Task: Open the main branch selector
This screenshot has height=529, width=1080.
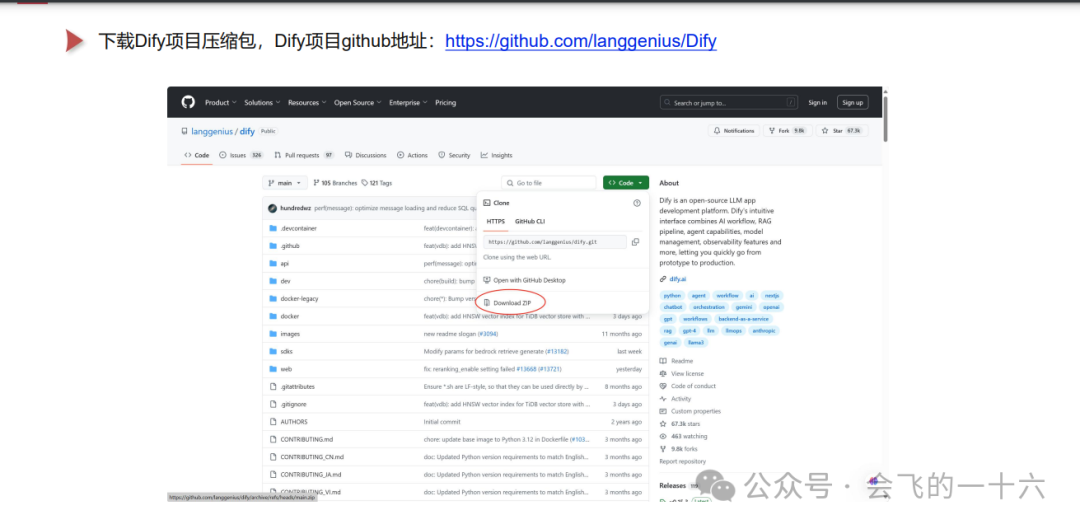Action: coord(284,183)
